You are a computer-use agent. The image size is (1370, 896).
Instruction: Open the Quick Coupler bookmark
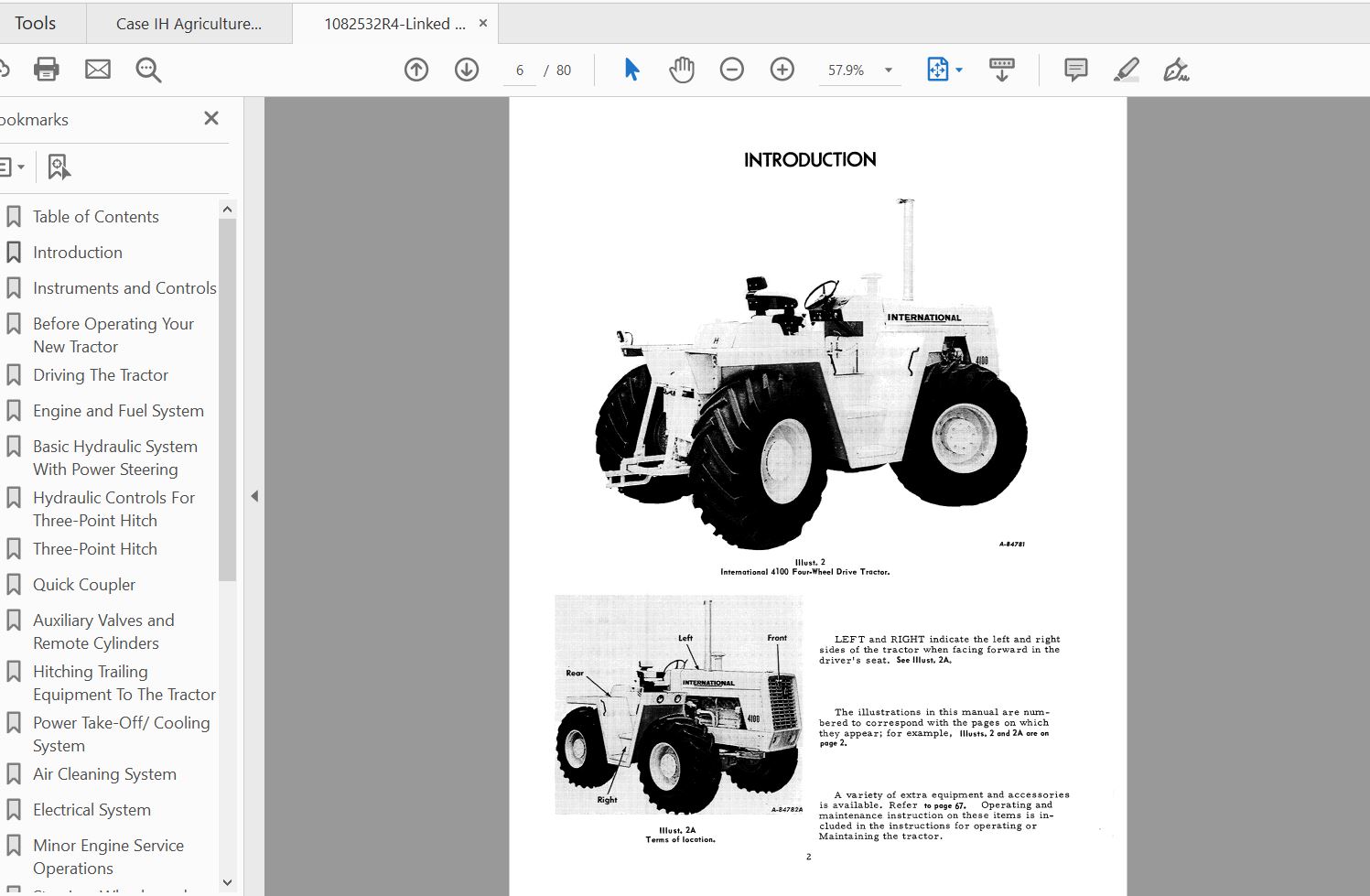click(84, 585)
